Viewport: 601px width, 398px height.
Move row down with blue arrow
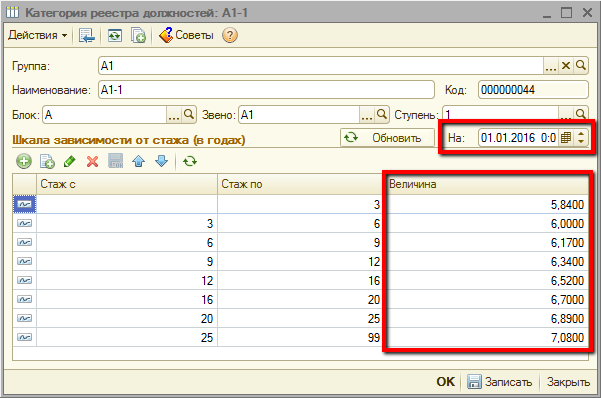(161, 161)
